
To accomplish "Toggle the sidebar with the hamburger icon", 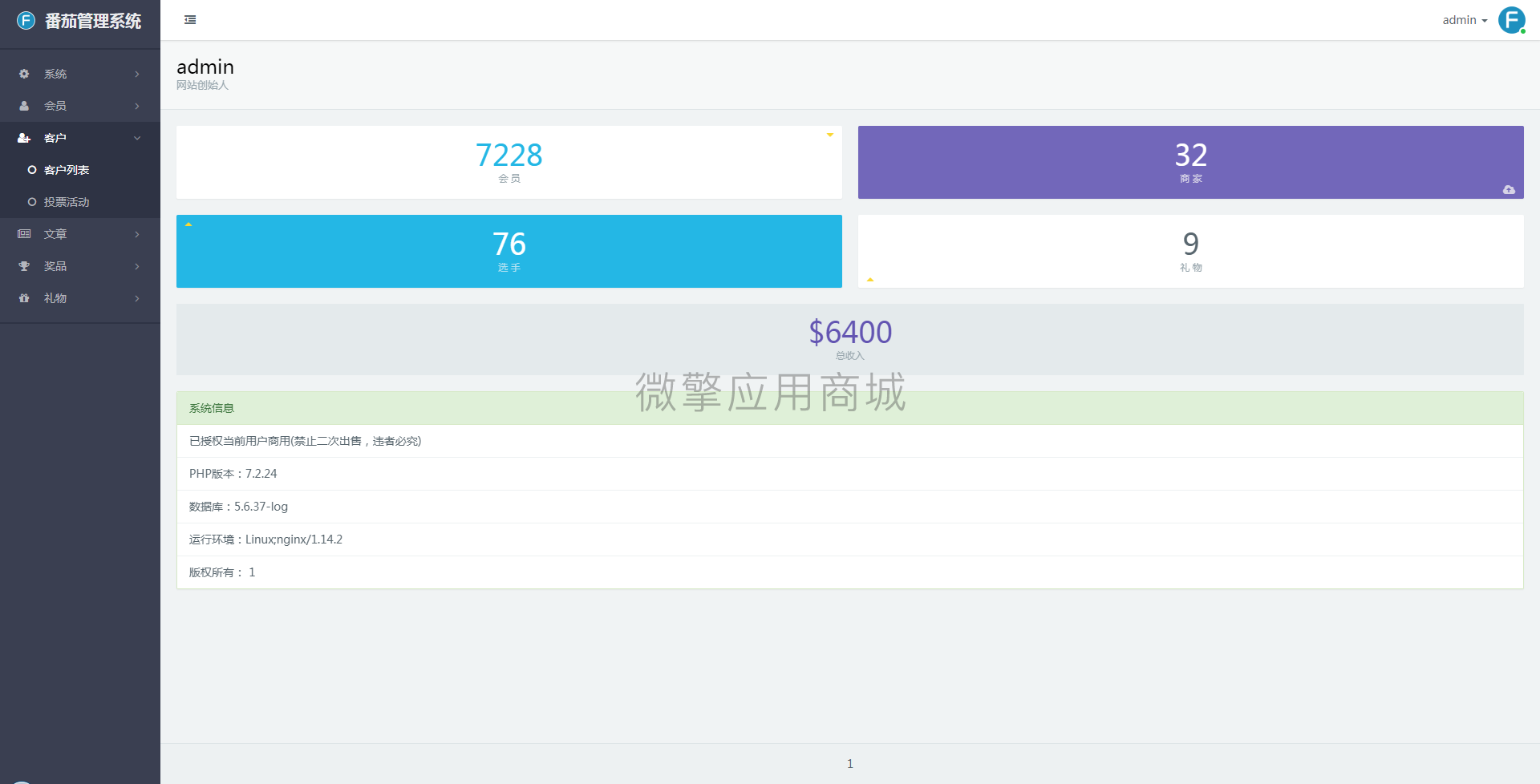I will click(190, 20).
